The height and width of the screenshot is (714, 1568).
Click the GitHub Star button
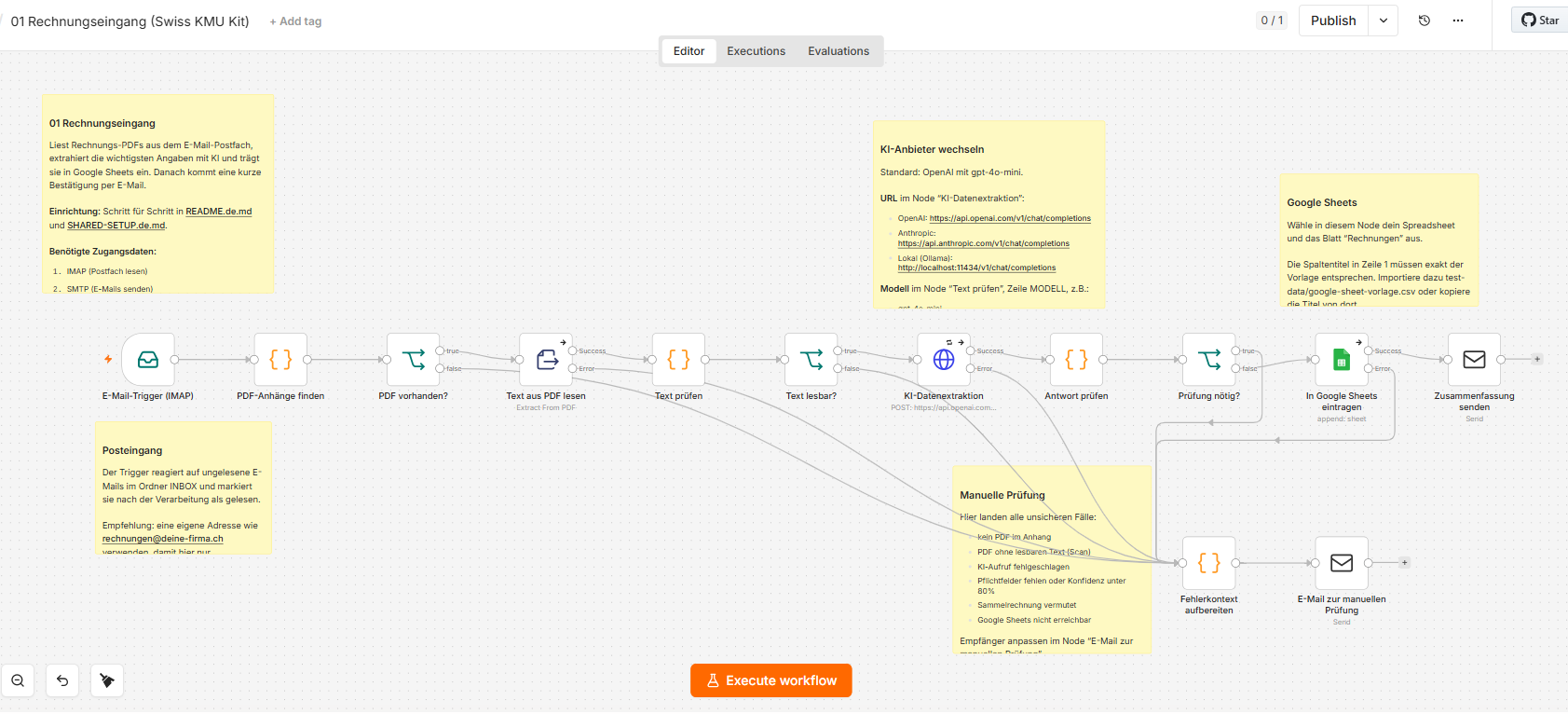[1540, 21]
